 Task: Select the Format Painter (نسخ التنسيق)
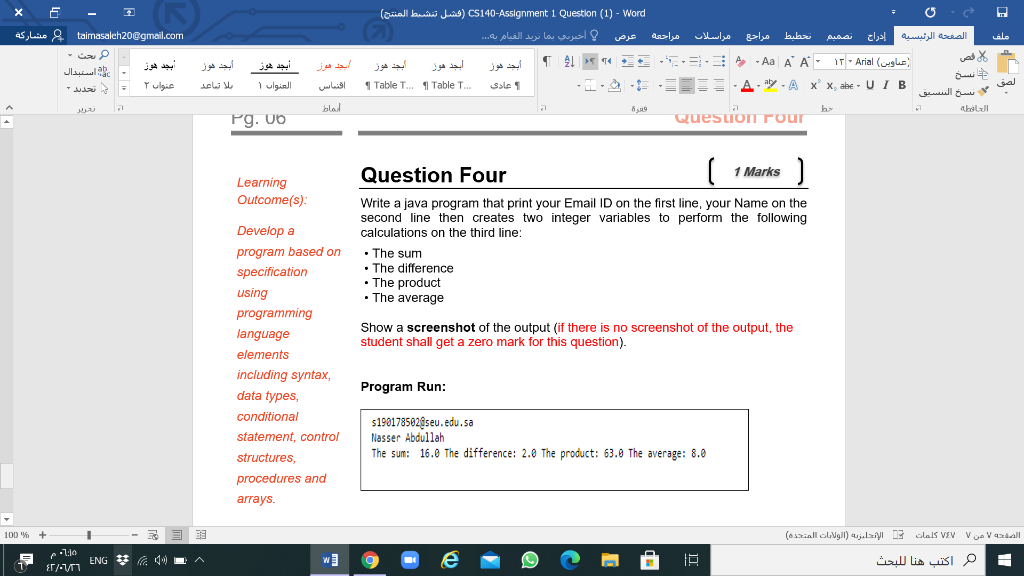point(981,91)
